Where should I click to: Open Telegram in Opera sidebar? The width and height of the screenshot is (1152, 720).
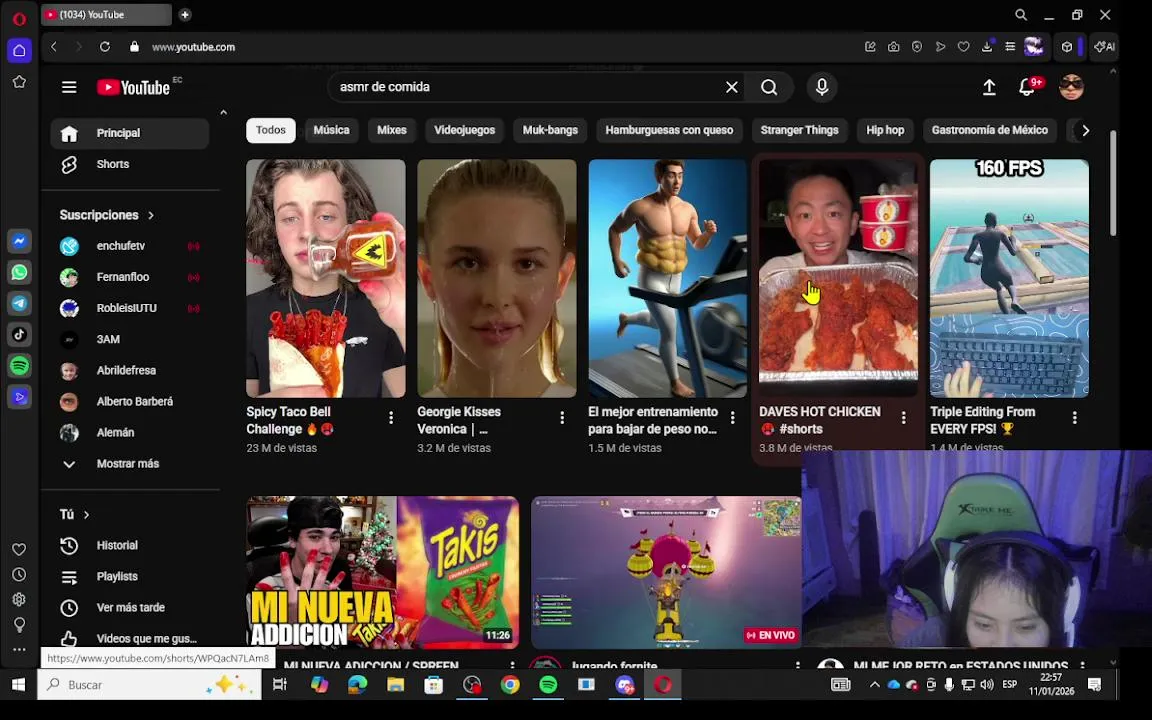(20, 303)
